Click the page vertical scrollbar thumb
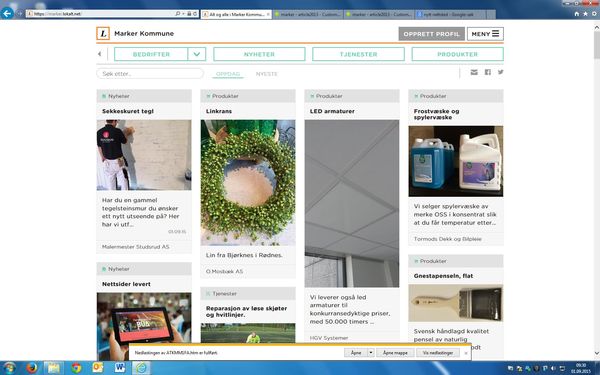The width and height of the screenshot is (600, 375). [597, 44]
